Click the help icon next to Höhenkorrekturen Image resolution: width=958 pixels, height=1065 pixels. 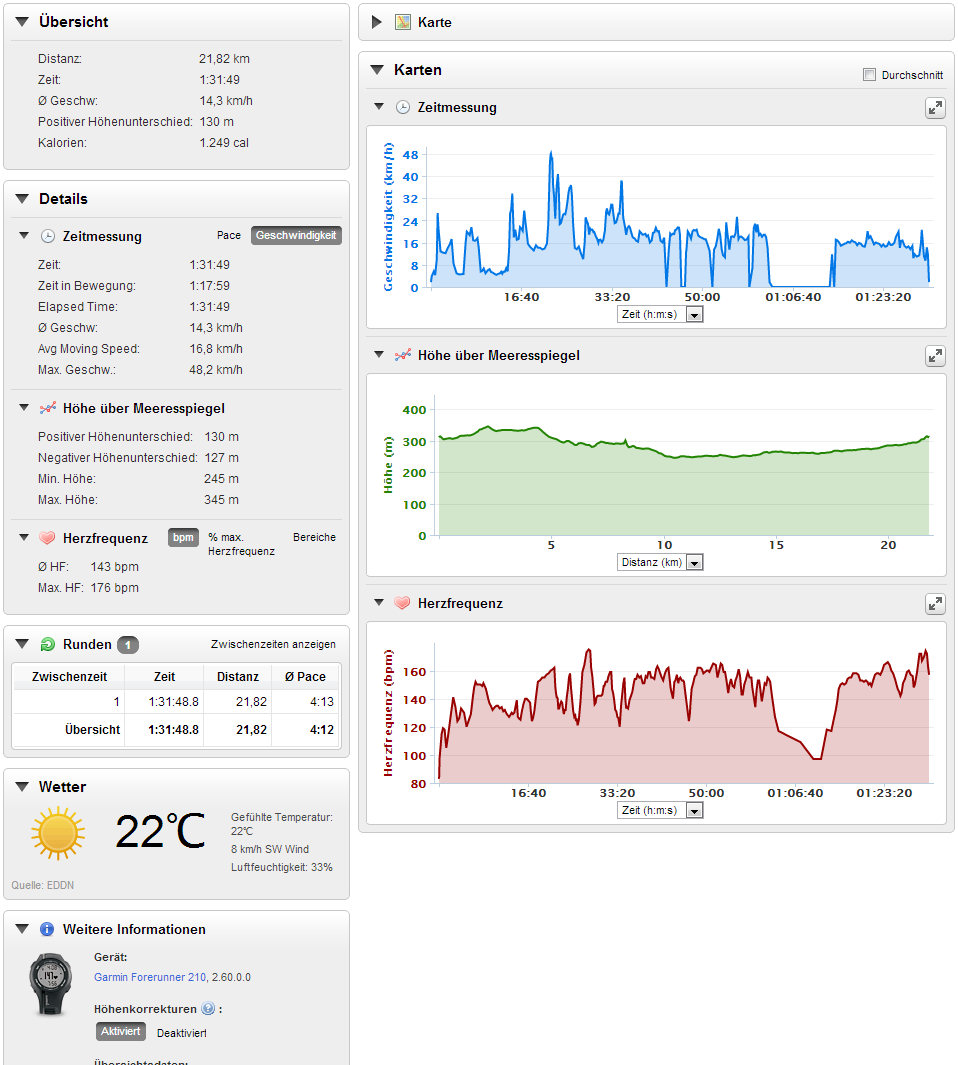coord(208,1009)
